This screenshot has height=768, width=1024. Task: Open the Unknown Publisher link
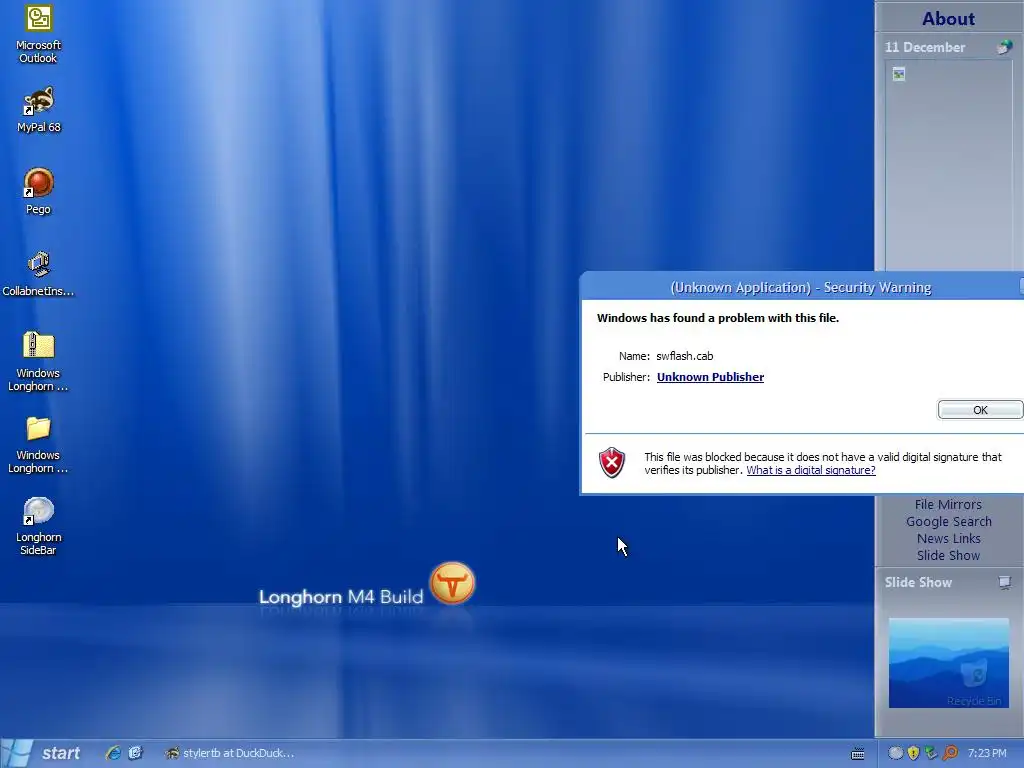pyautogui.click(x=710, y=377)
